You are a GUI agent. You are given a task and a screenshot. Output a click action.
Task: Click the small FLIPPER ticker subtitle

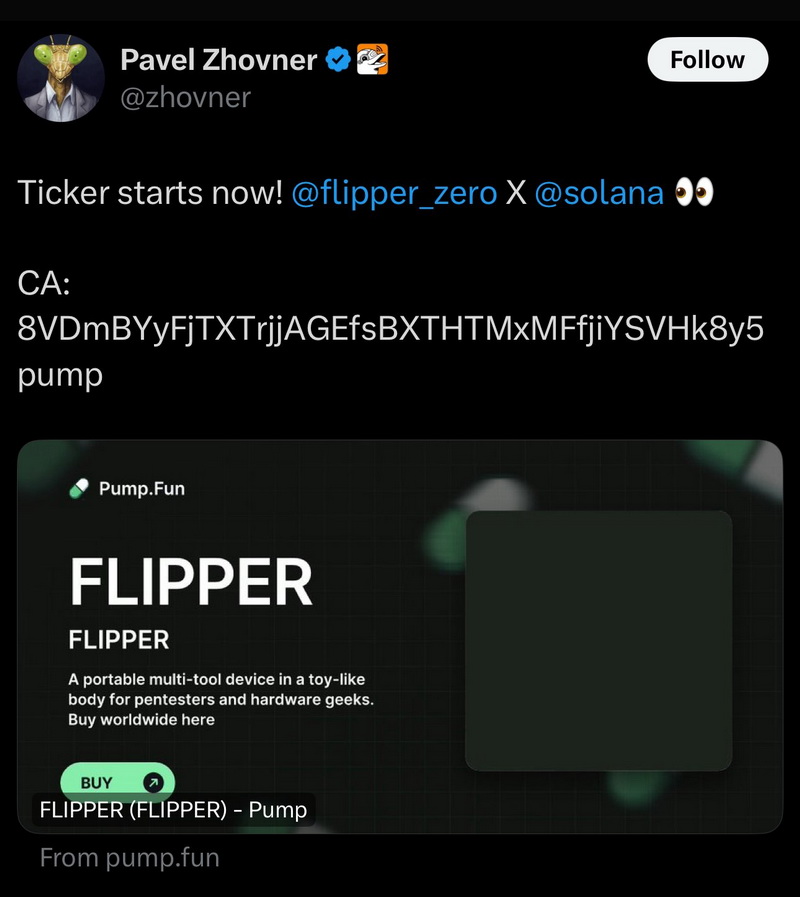(x=119, y=640)
